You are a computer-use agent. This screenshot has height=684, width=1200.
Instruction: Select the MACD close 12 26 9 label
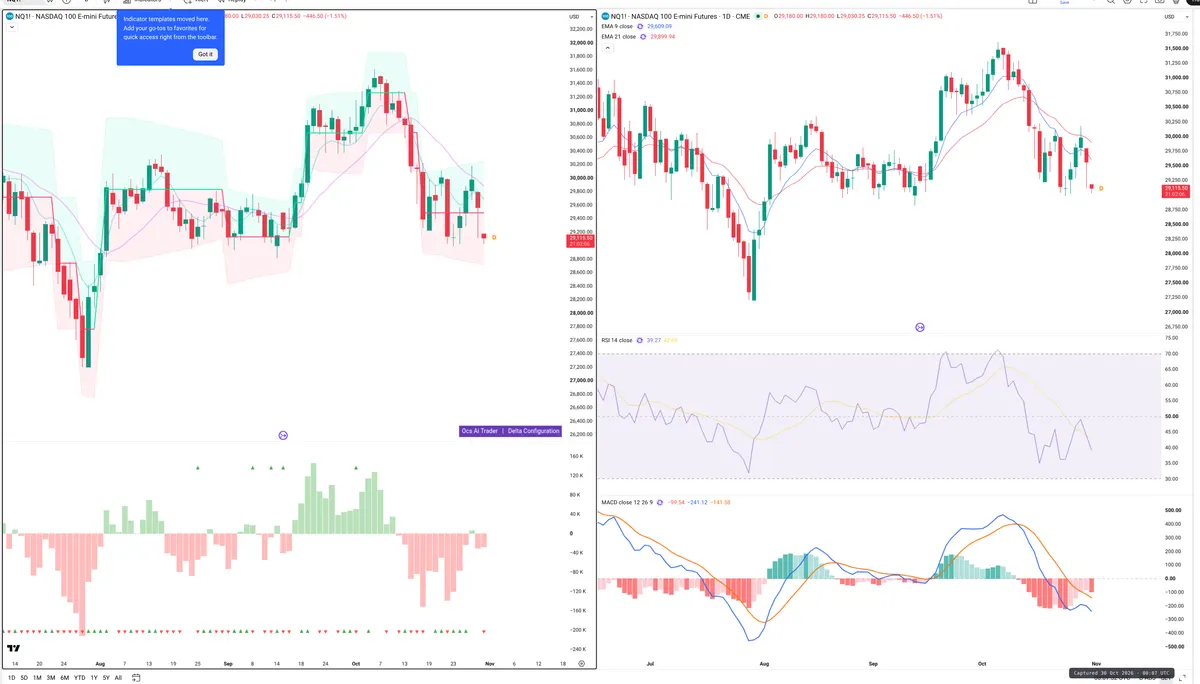click(629, 502)
